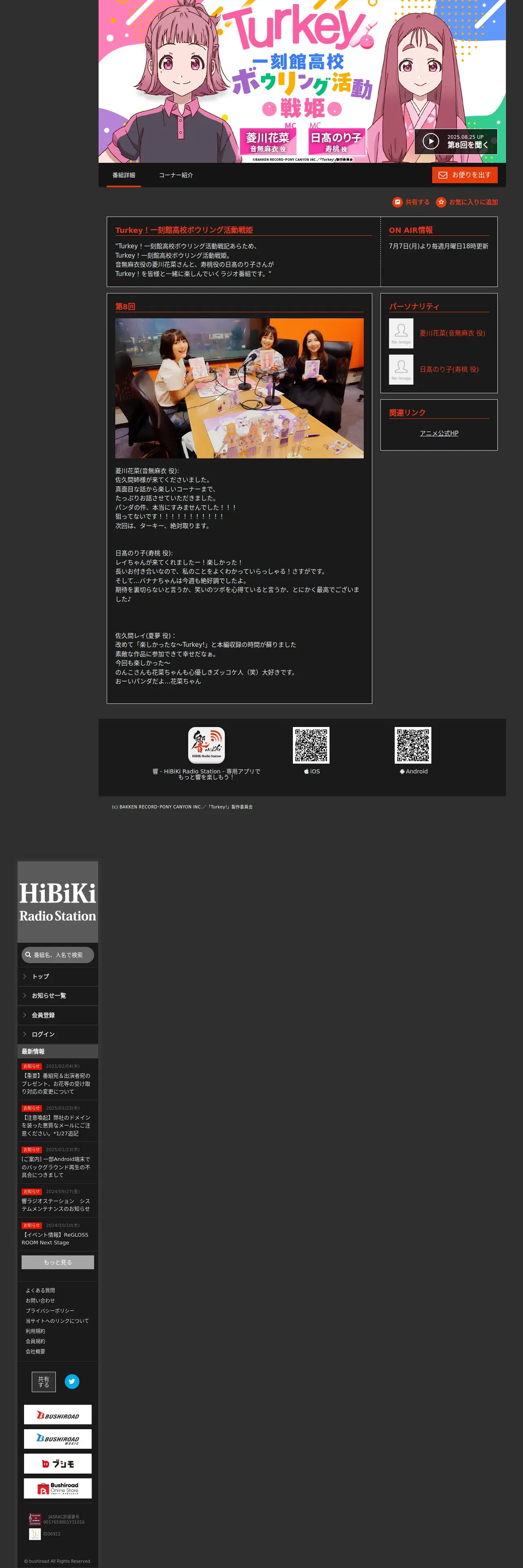Viewport: 523px width, 1568px height.
Task: Open news 【イベント情報】ReGLOSS ROOM Next Stage
Action: click(55, 1239)
